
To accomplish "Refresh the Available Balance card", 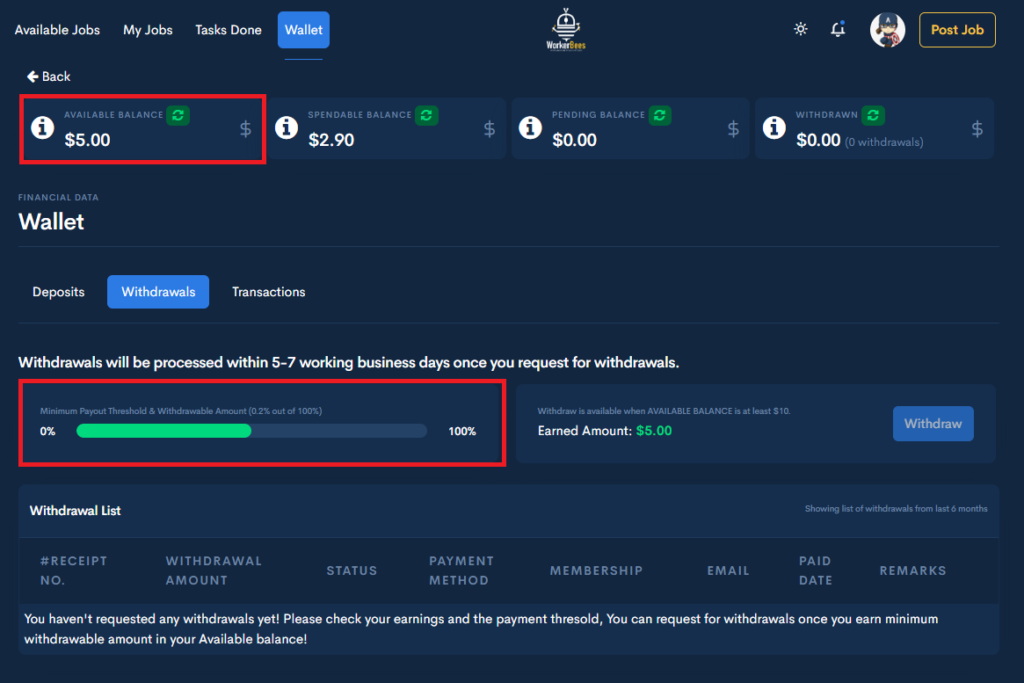I will tap(178, 115).
